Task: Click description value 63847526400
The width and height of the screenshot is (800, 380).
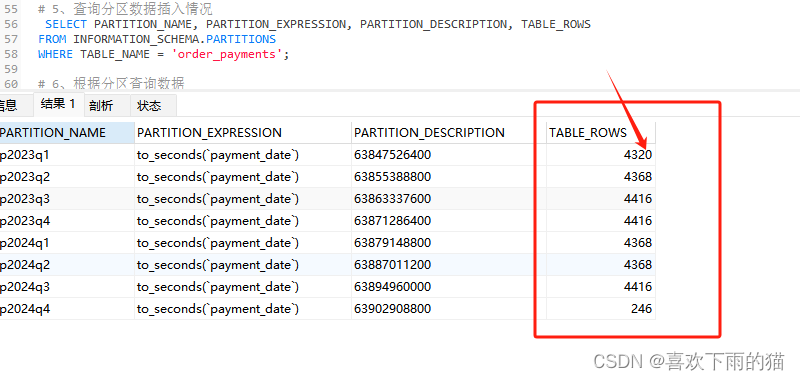Action: (392, 155)
